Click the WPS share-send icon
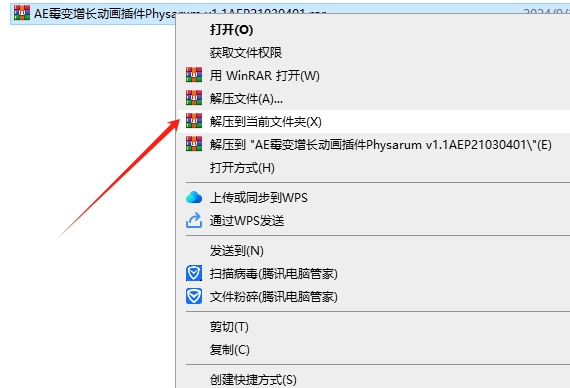Viewport: 570px width, 388px height. click(194, 220)
